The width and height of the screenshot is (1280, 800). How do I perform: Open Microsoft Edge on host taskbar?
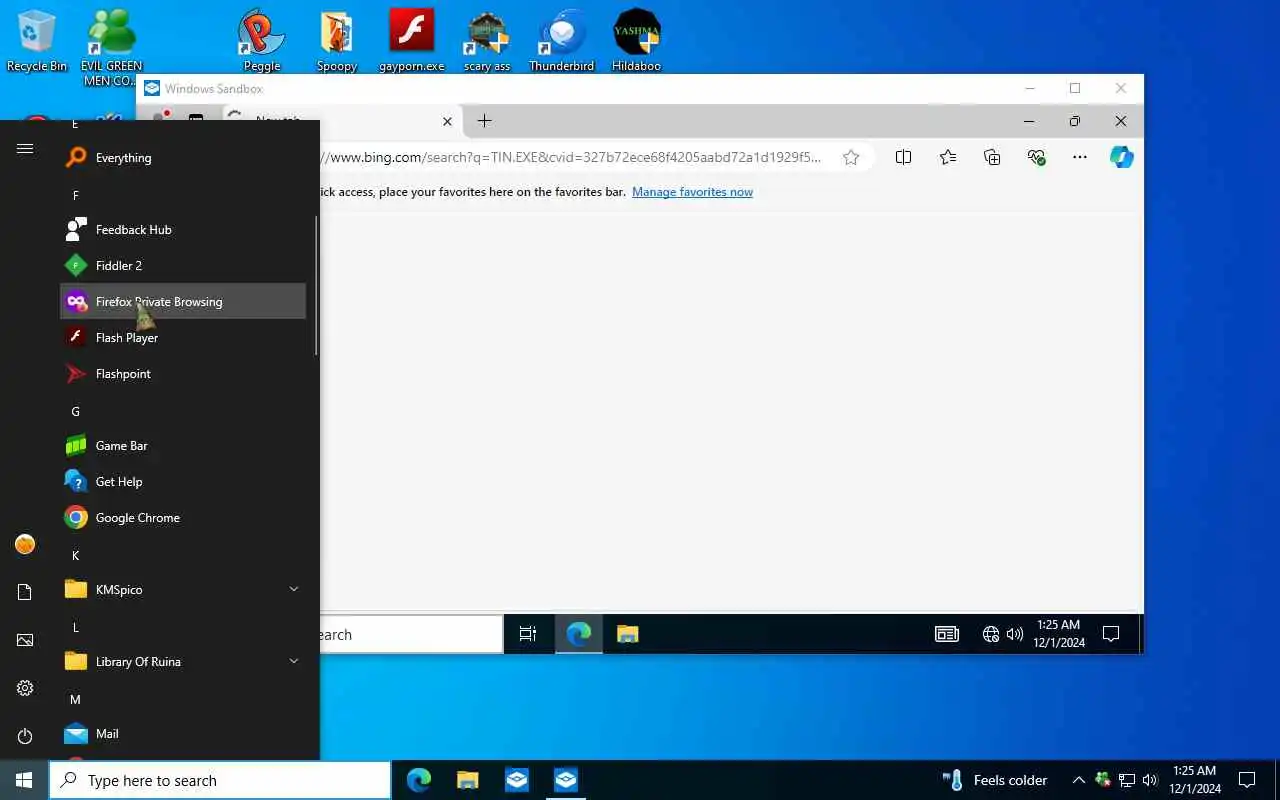point(419,780)
